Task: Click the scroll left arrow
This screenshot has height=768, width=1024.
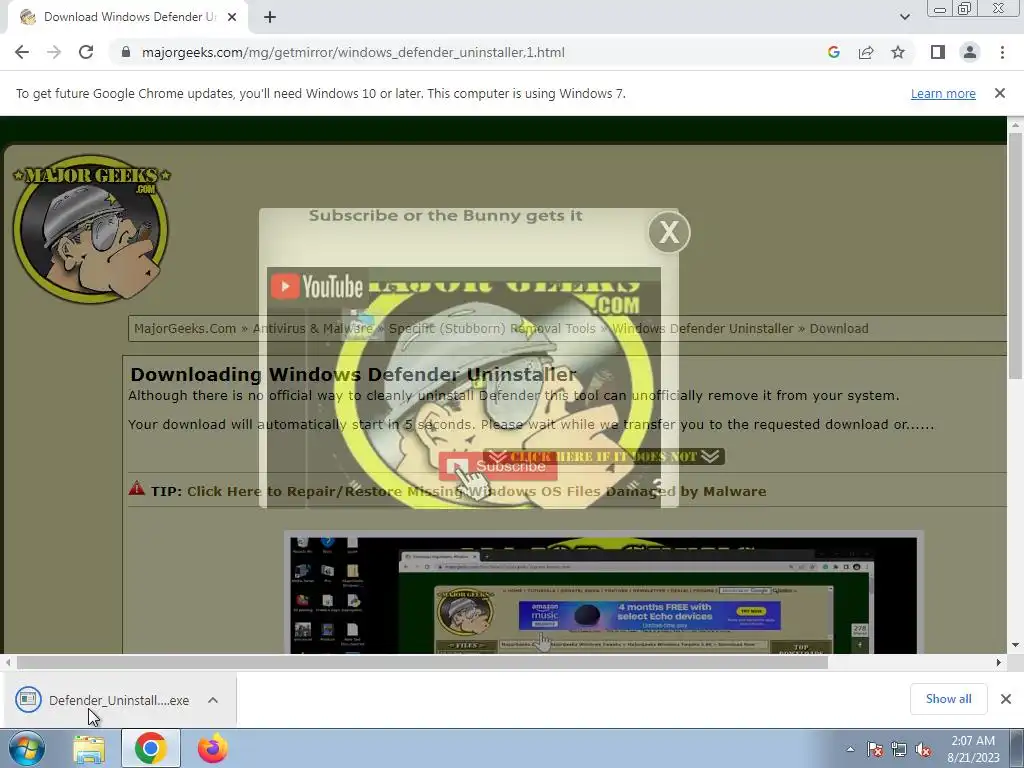Action: coord(8,662)
